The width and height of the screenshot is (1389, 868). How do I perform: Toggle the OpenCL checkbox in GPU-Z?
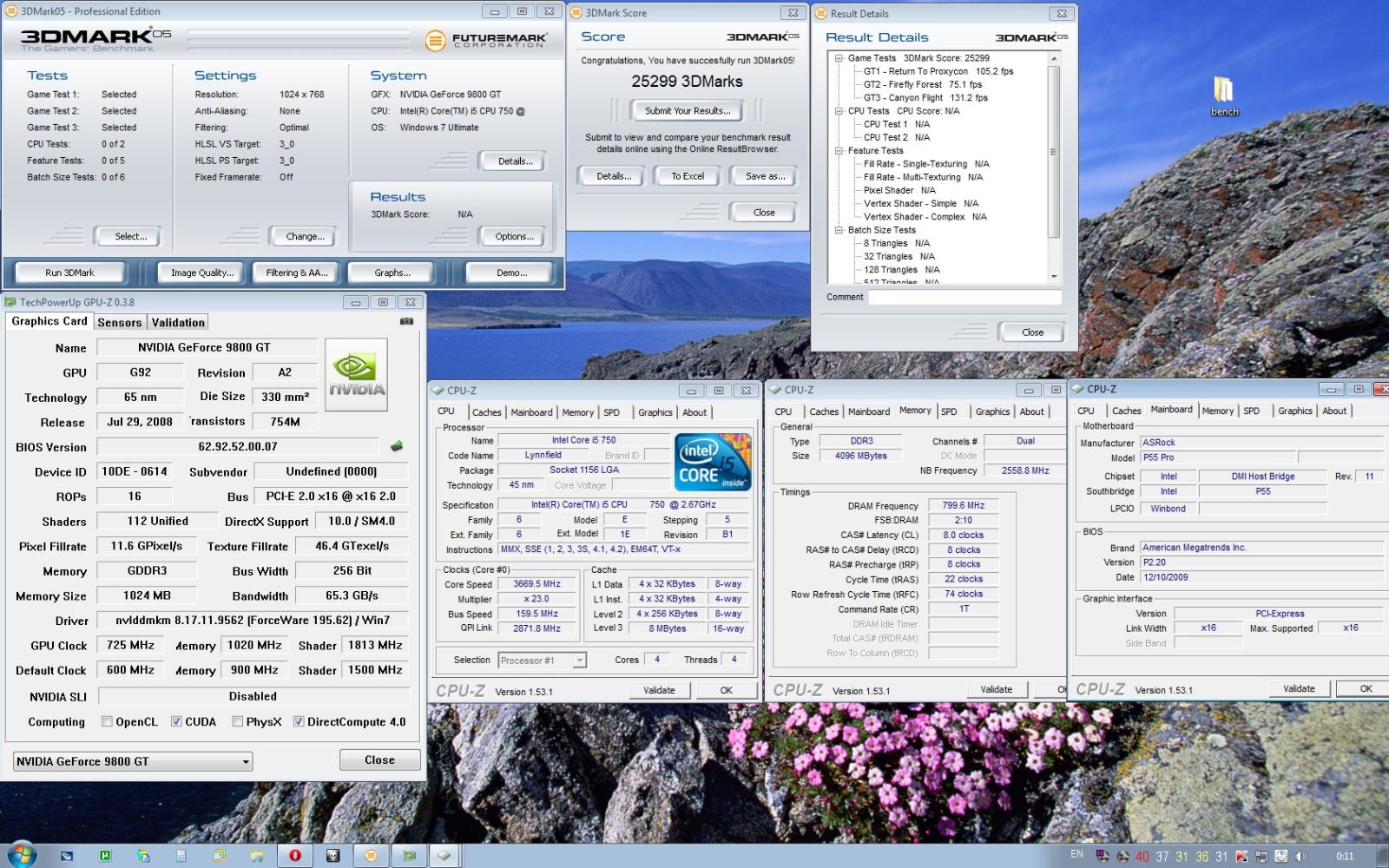tap(107, 721)
